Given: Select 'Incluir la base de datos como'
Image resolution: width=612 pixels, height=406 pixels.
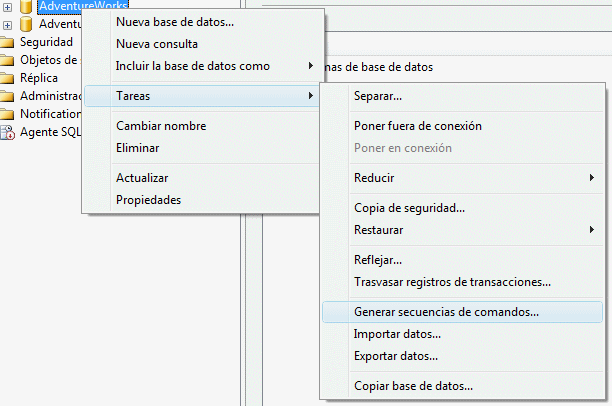Looking at the screenshot, I should pyautogui.click(x=203, y=66).
